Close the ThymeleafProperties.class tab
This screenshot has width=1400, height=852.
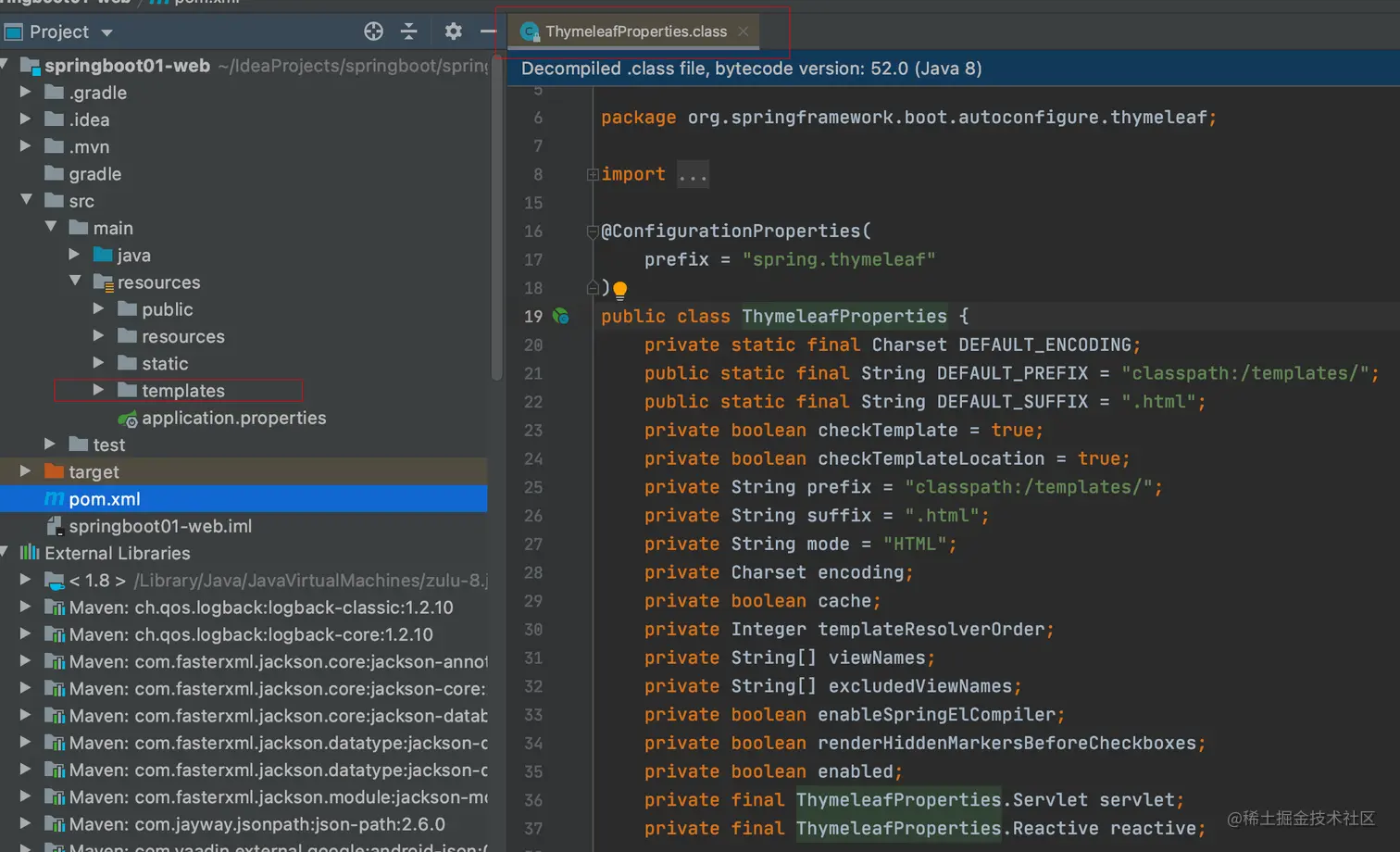point(744,31)
